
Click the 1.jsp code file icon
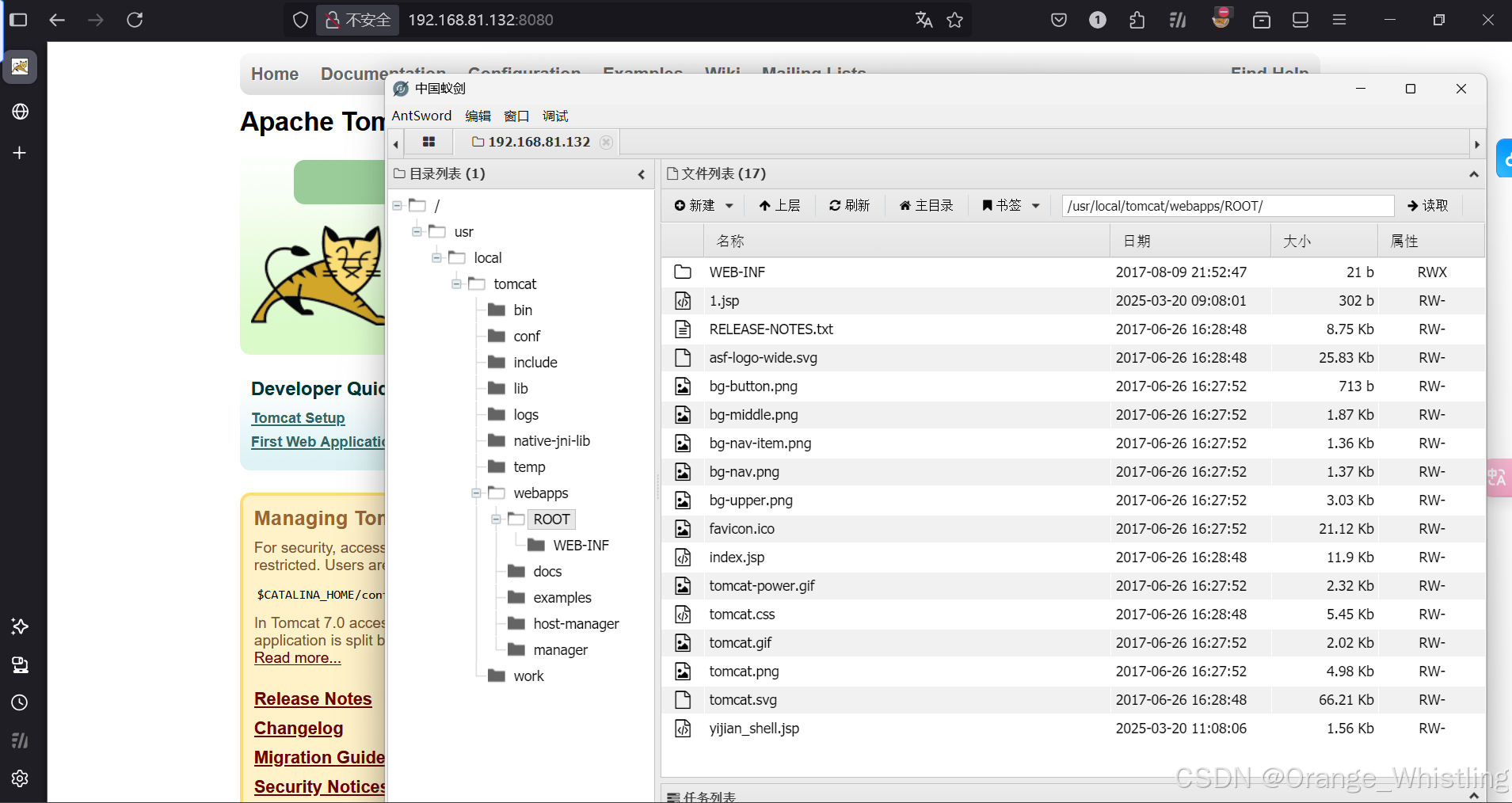tap(683, 301)
